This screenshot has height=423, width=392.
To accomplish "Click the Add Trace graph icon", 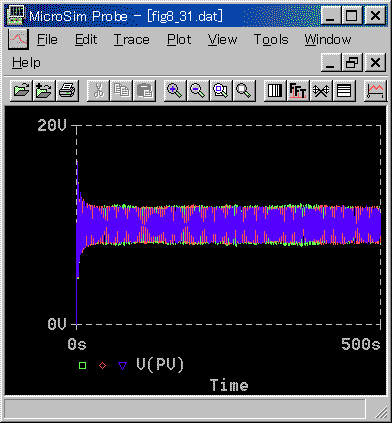I will pyautogui.click(x=375, y=90).
